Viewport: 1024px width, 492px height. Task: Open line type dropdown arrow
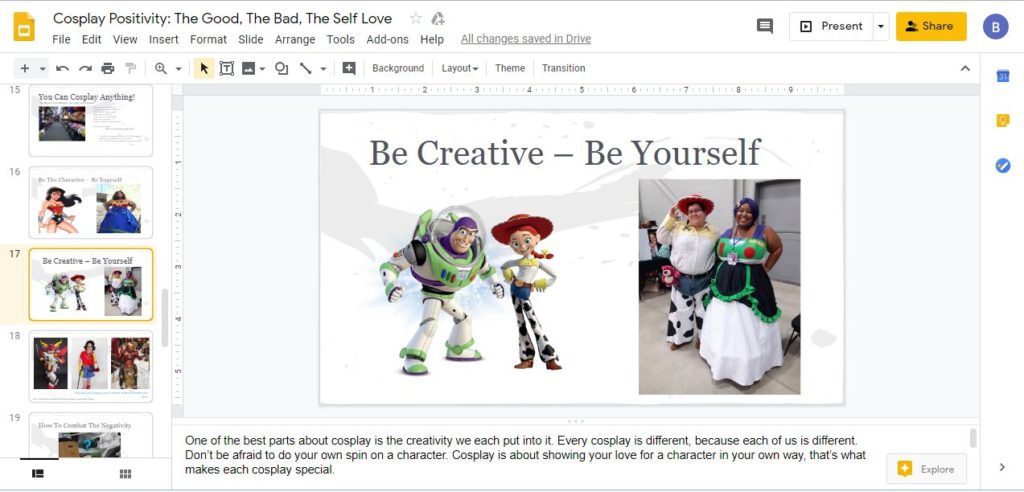323,68
